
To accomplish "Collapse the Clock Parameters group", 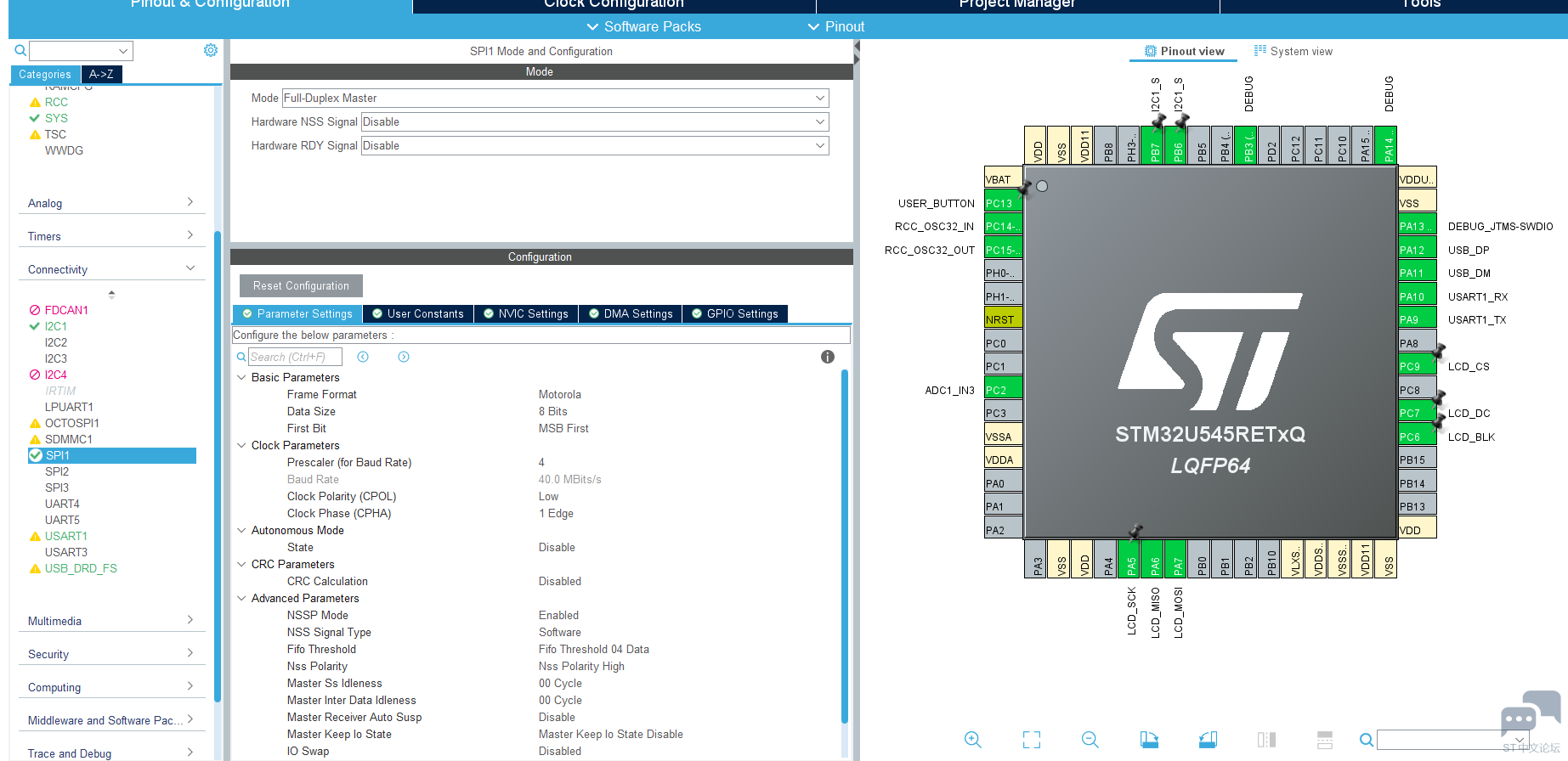I will 241,445.
